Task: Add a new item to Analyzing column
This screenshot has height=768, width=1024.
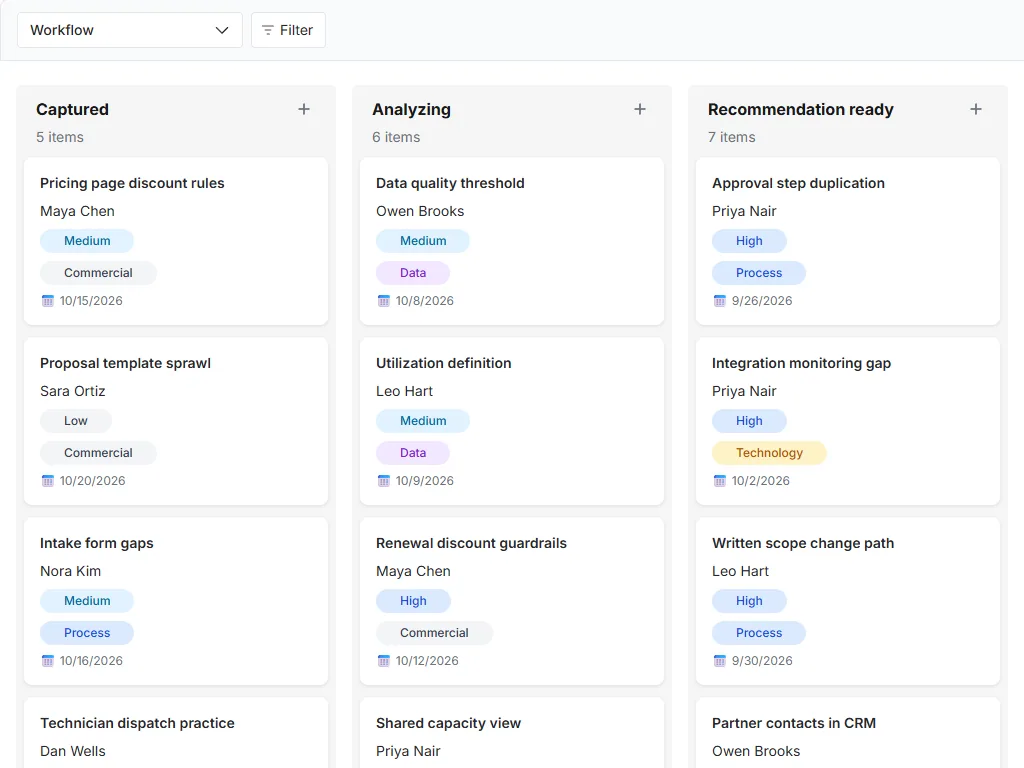Action: (640, 109)
